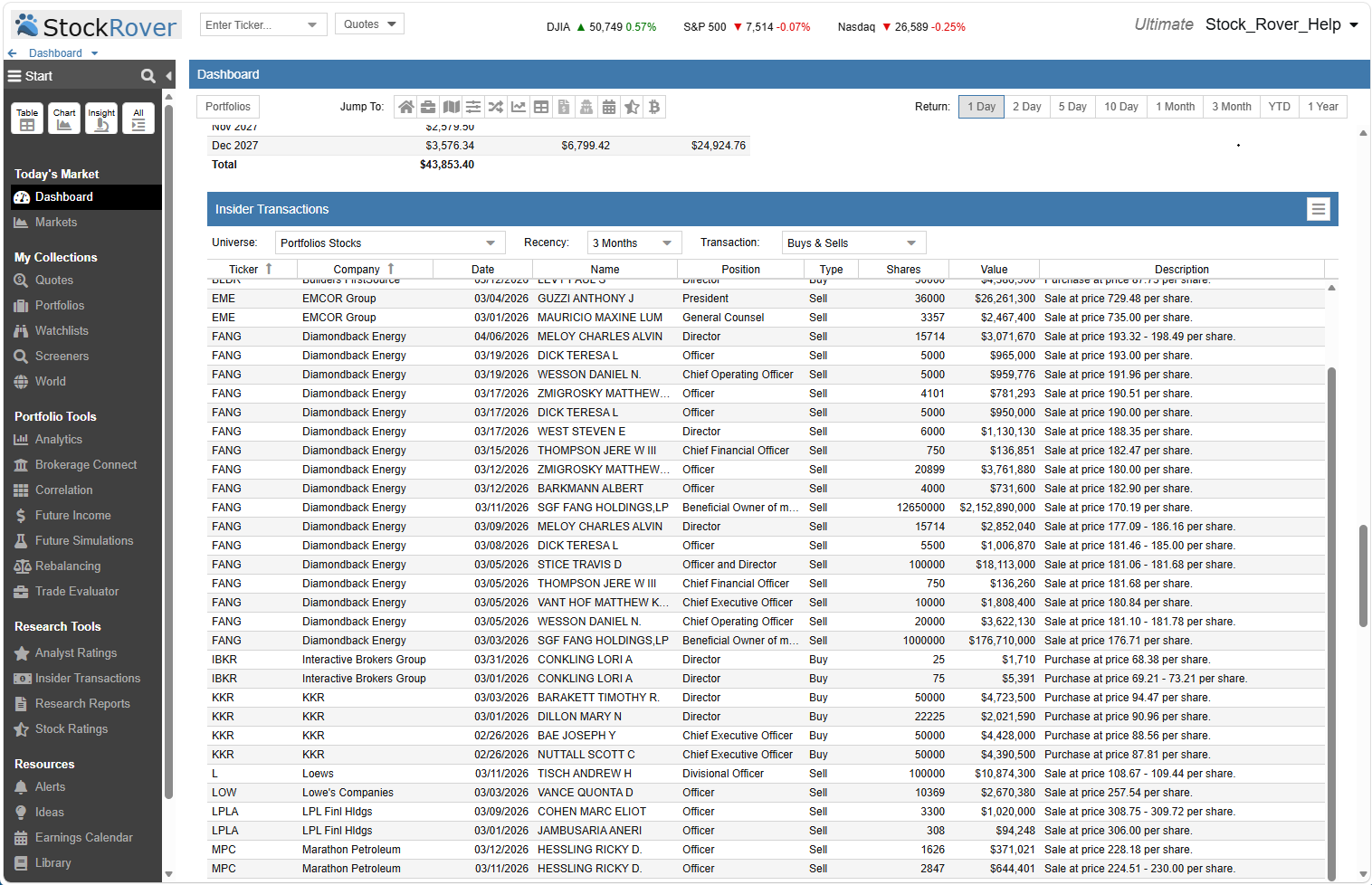
Task: Click the Portfolios button
Action: [x=228, y=107]
